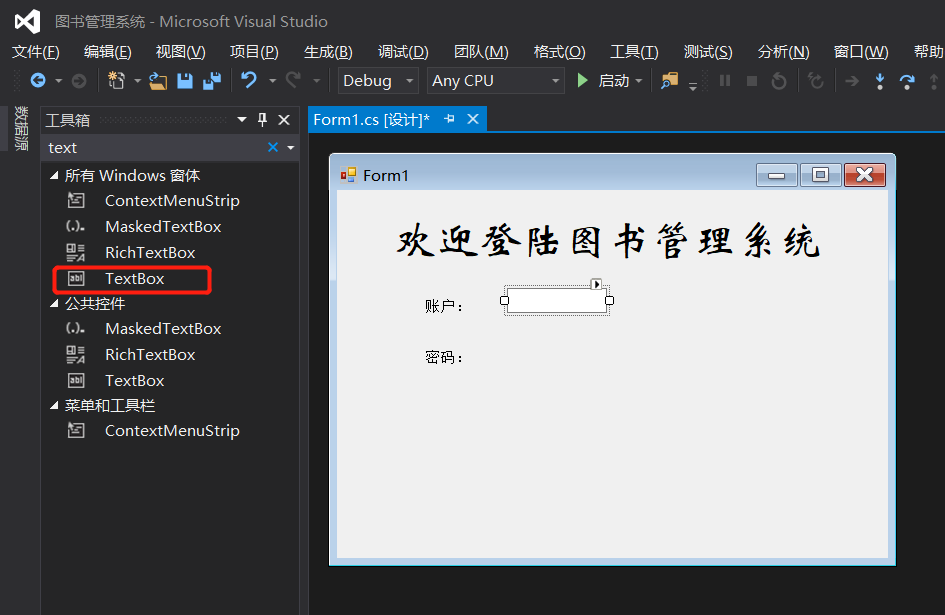This screenshot has height=615, width=945.
Task: Click the Navigate Backward arrow icon
Action: coord(38,80)
